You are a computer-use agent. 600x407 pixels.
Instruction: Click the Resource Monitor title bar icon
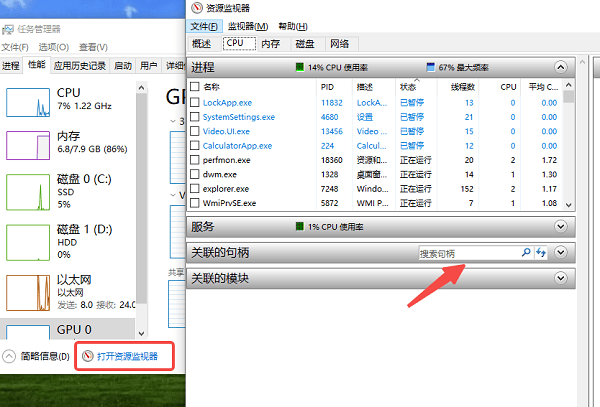click(197, 8)
